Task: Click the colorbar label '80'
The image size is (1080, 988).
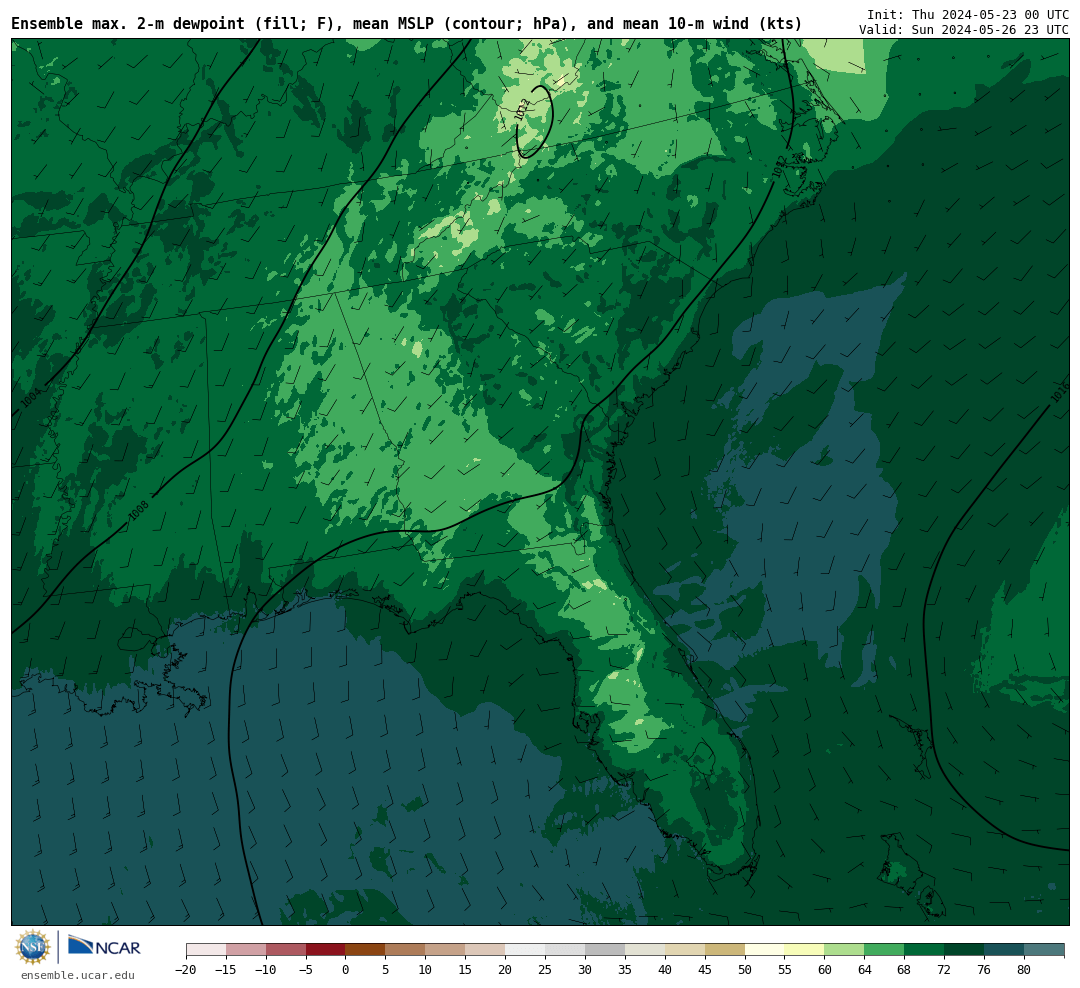Action: click(1024, 970)
